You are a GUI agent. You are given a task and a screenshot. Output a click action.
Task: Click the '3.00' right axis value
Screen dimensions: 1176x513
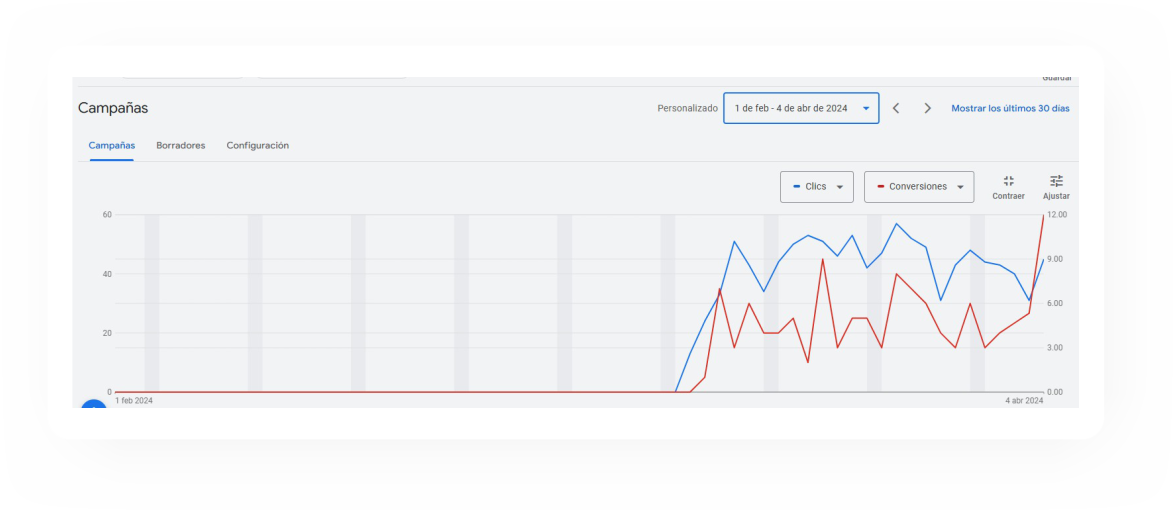coord(1057,347)
